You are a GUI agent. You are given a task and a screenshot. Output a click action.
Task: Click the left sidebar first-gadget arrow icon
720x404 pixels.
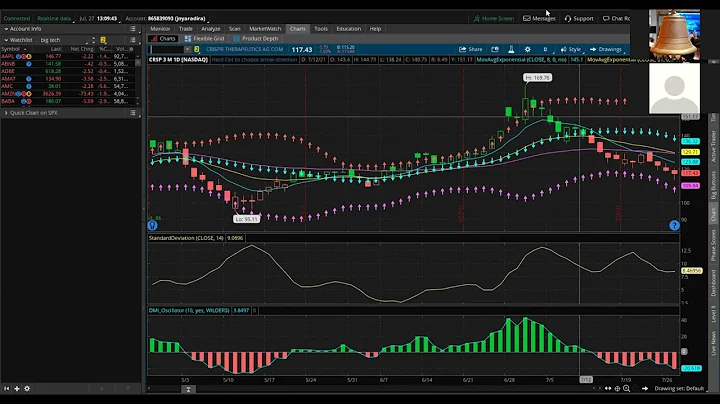[6, 388]
